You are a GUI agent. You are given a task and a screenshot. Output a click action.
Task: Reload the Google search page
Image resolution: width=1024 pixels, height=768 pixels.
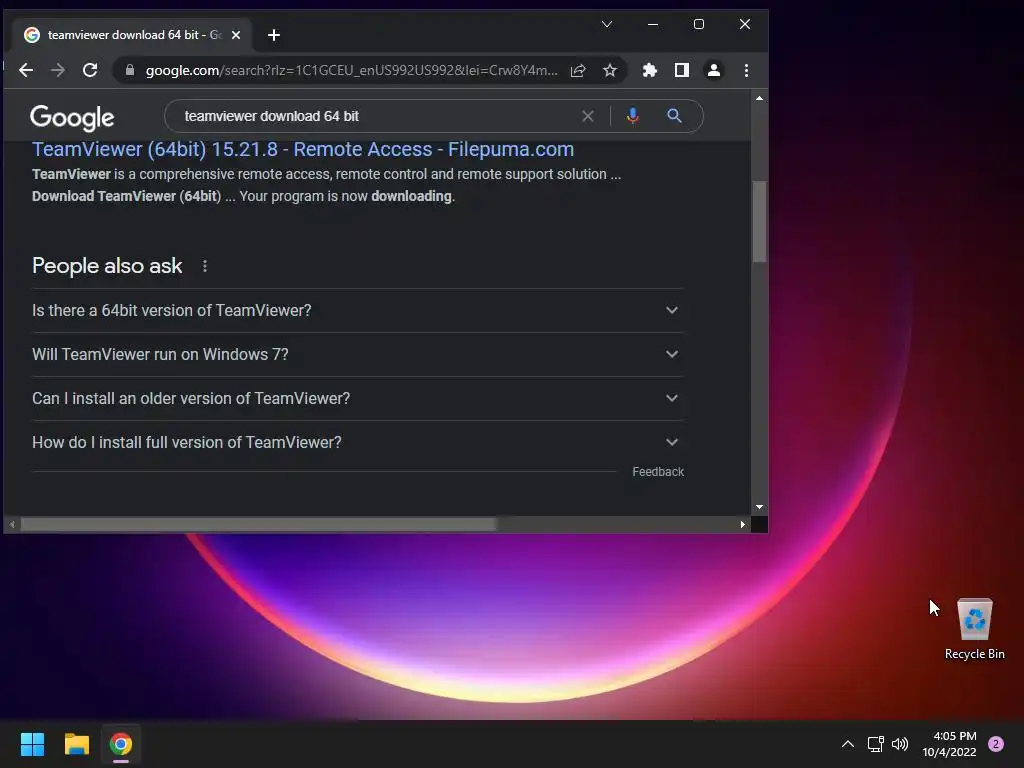click(x=90, y=70)
